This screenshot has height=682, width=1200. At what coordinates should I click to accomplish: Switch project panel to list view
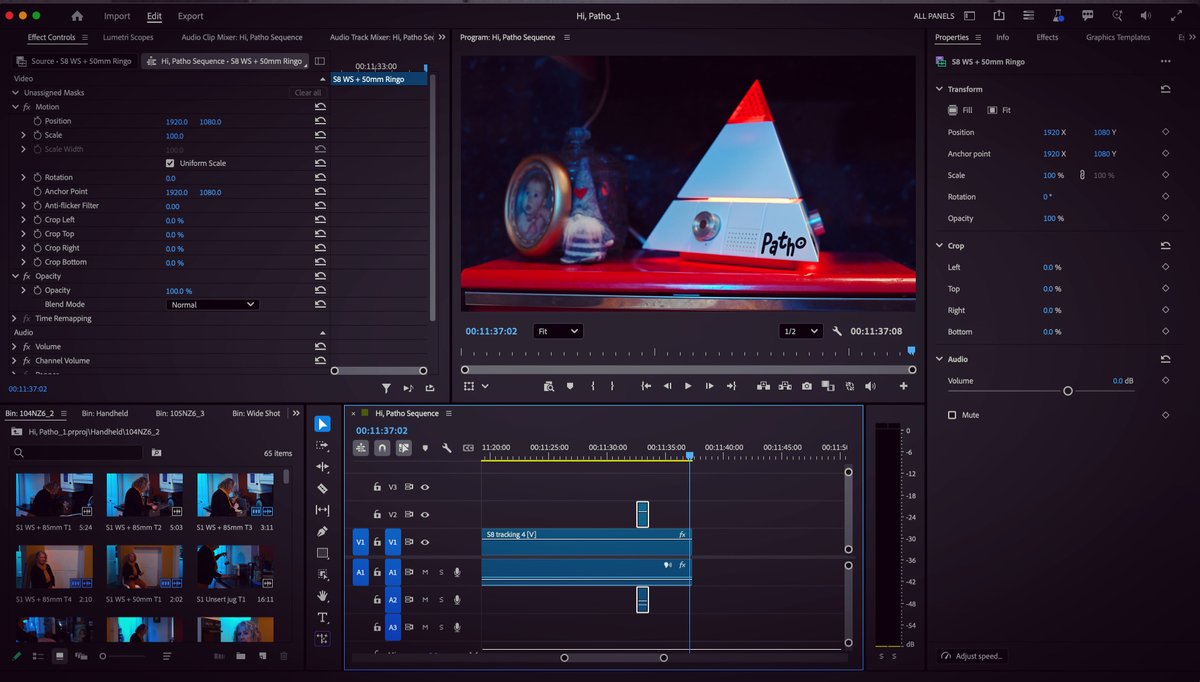tap(37, 656)
